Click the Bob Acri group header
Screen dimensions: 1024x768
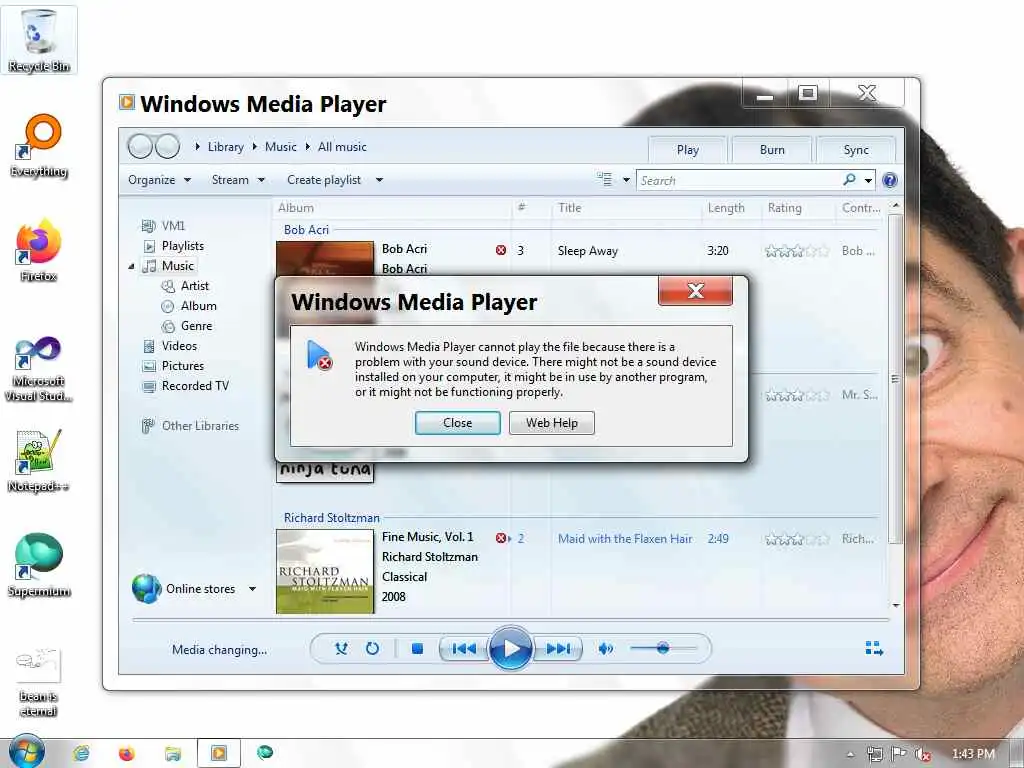tap(306, 230)
